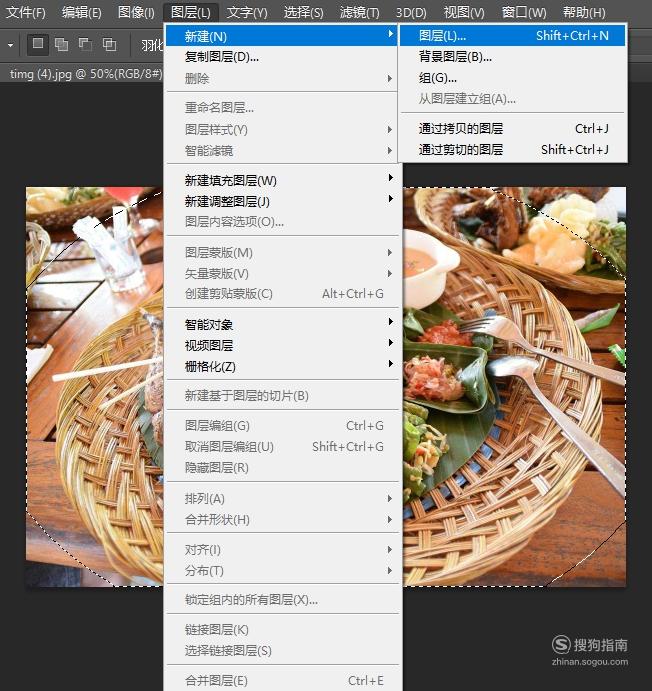Select the Add to Selection icon
This screenshot has height=691, width=652.
point(61,44)
